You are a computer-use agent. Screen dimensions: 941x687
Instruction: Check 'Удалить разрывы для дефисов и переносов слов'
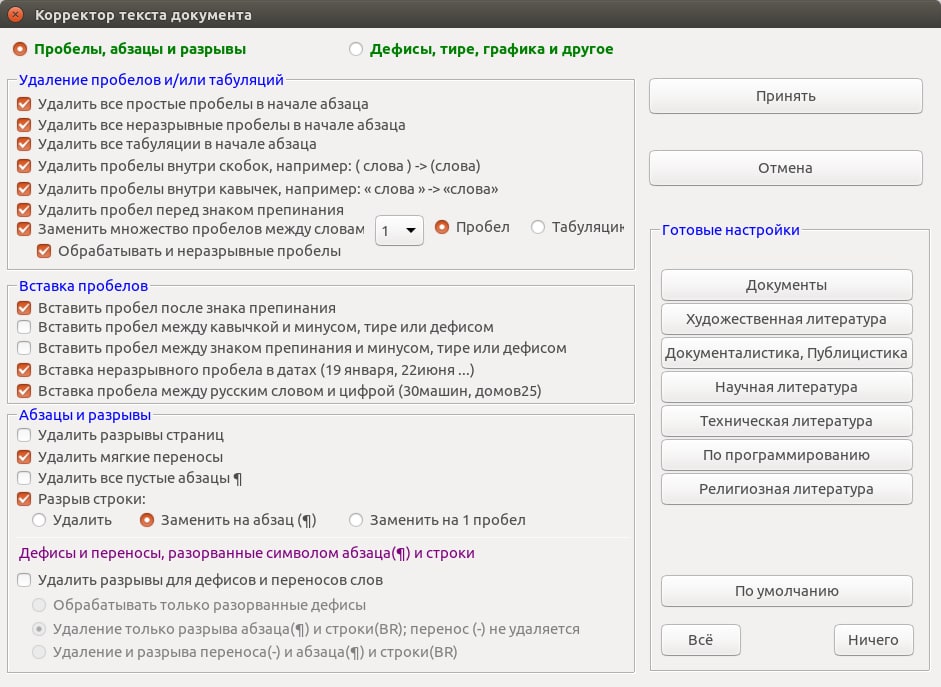[25, 580]
